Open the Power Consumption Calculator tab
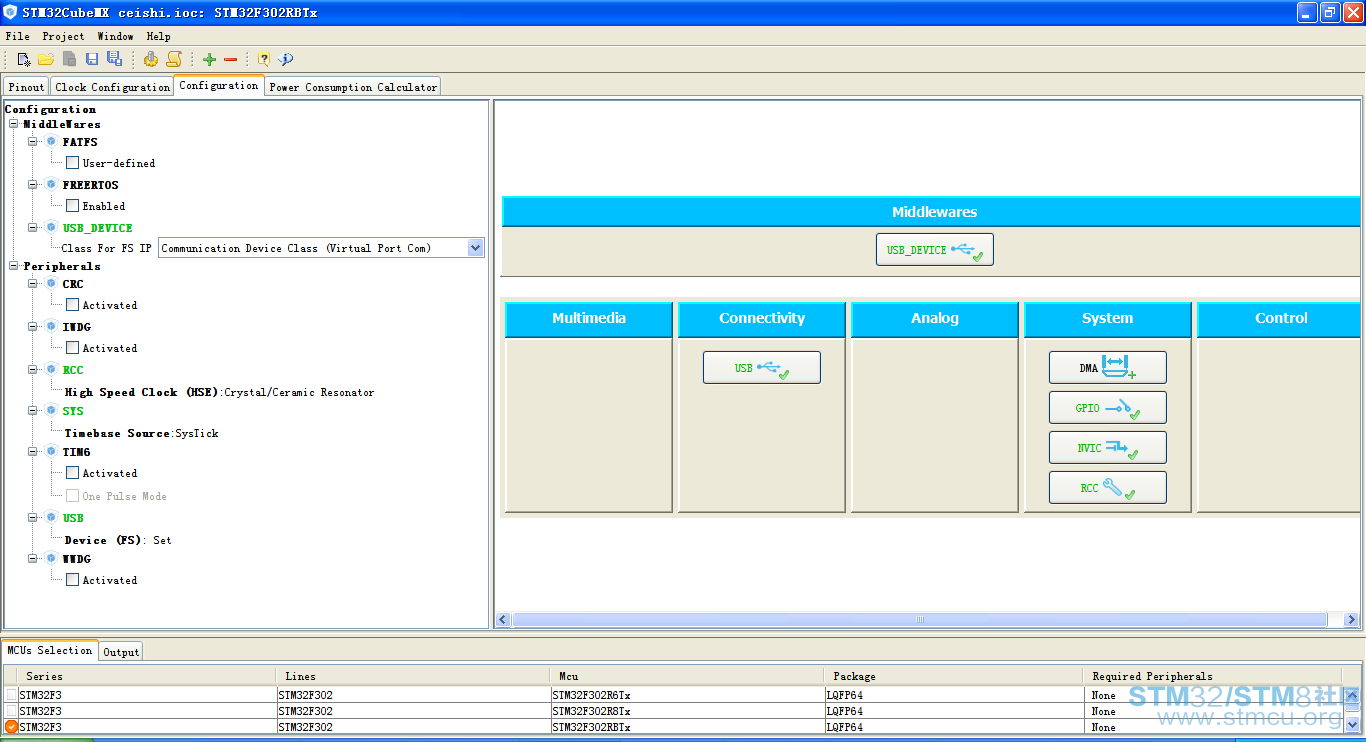The height and width of the screenshot is (742, 1366). (x=353, y=87)
